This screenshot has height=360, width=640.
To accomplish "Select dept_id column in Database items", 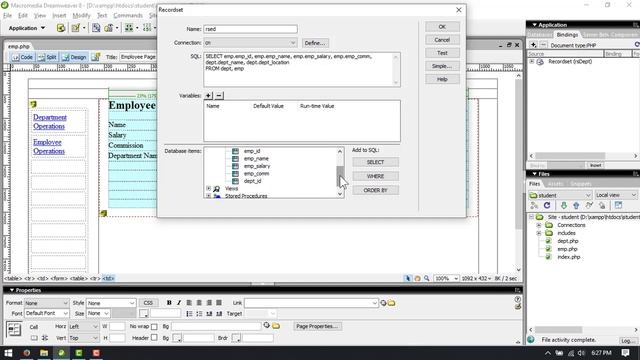I will [x=252, y=181].
